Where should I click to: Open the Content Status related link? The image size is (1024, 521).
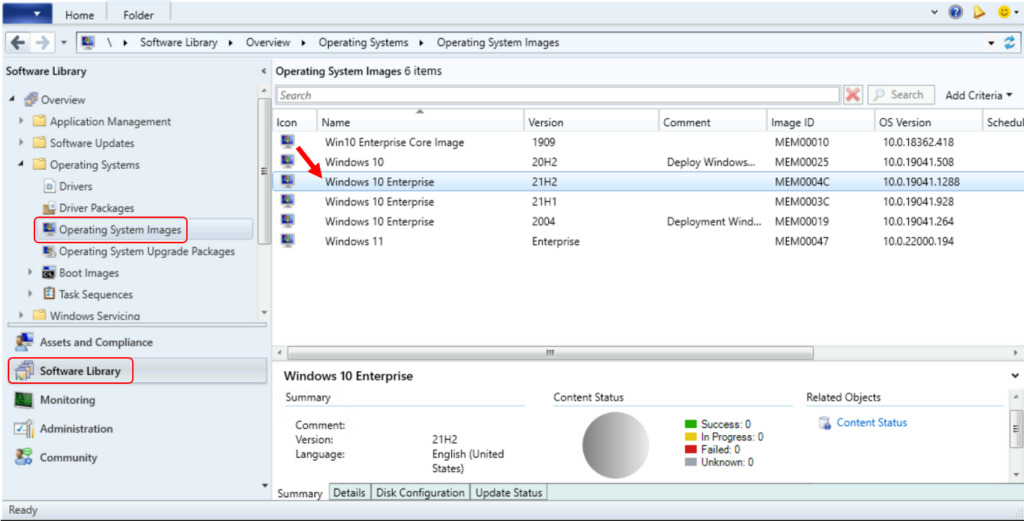click(871, 422)
